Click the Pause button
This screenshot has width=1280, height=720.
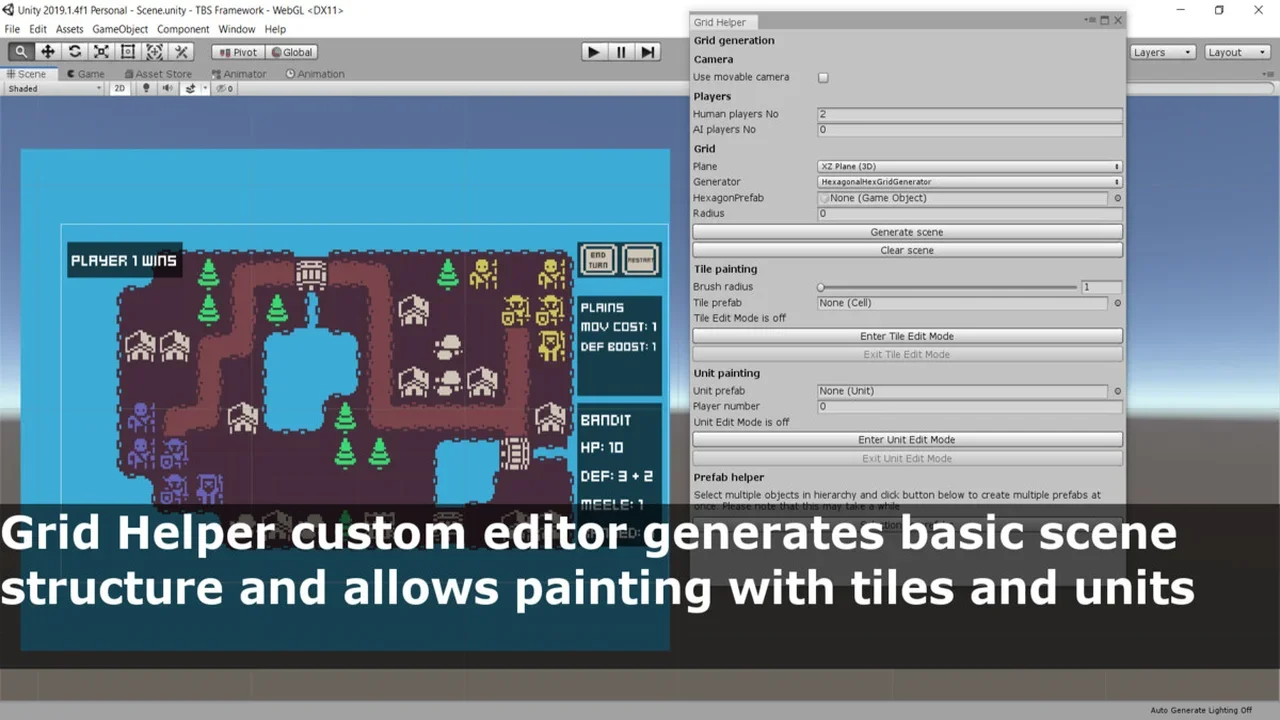(621, 52)
